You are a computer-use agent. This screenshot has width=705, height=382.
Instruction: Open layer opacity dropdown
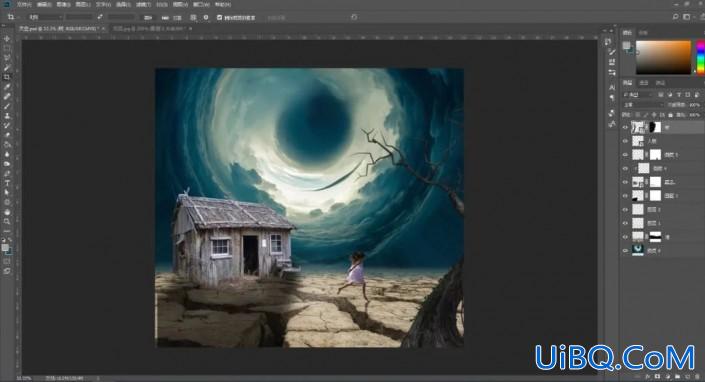click(696, 105)
